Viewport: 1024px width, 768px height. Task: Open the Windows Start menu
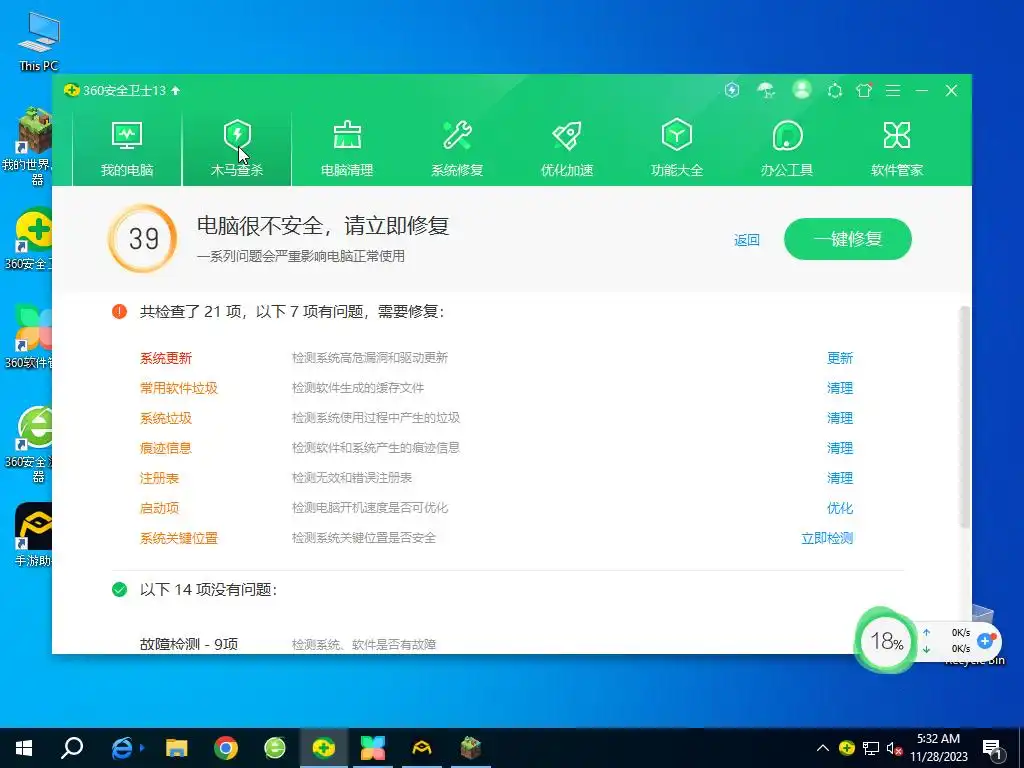point(24,748)
